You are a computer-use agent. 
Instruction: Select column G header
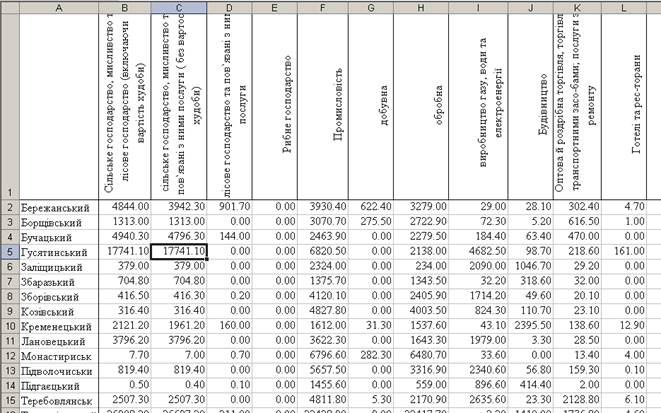click(371, 8)
